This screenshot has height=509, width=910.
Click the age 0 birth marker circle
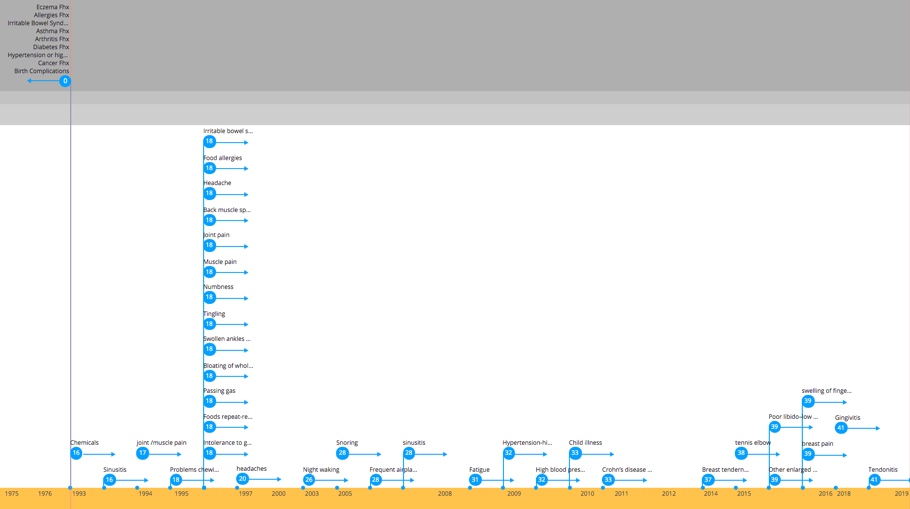tap(65, 81)
